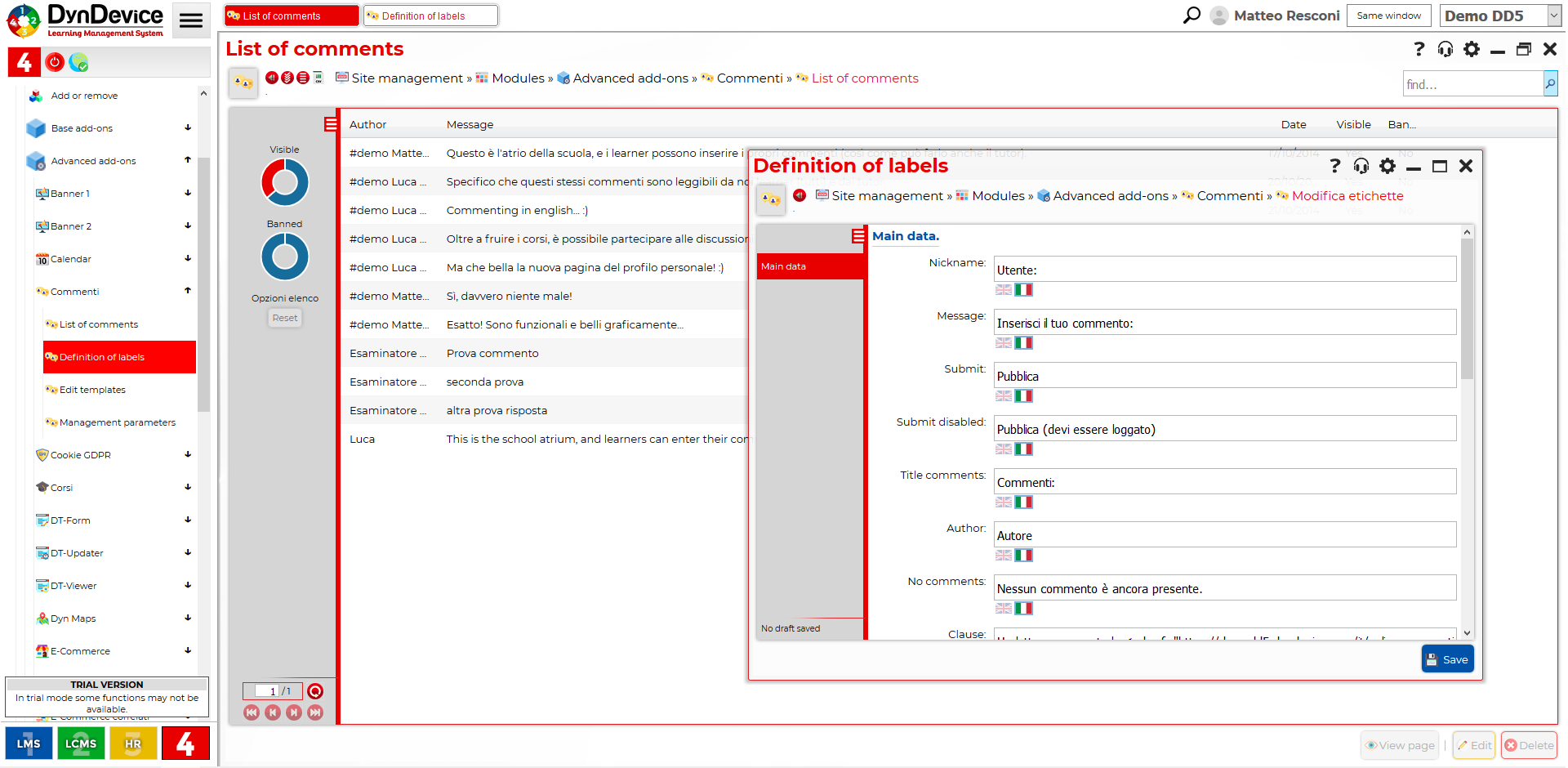
Task: Click headset support icon in List of comments header
Action: coord(1445,49)
